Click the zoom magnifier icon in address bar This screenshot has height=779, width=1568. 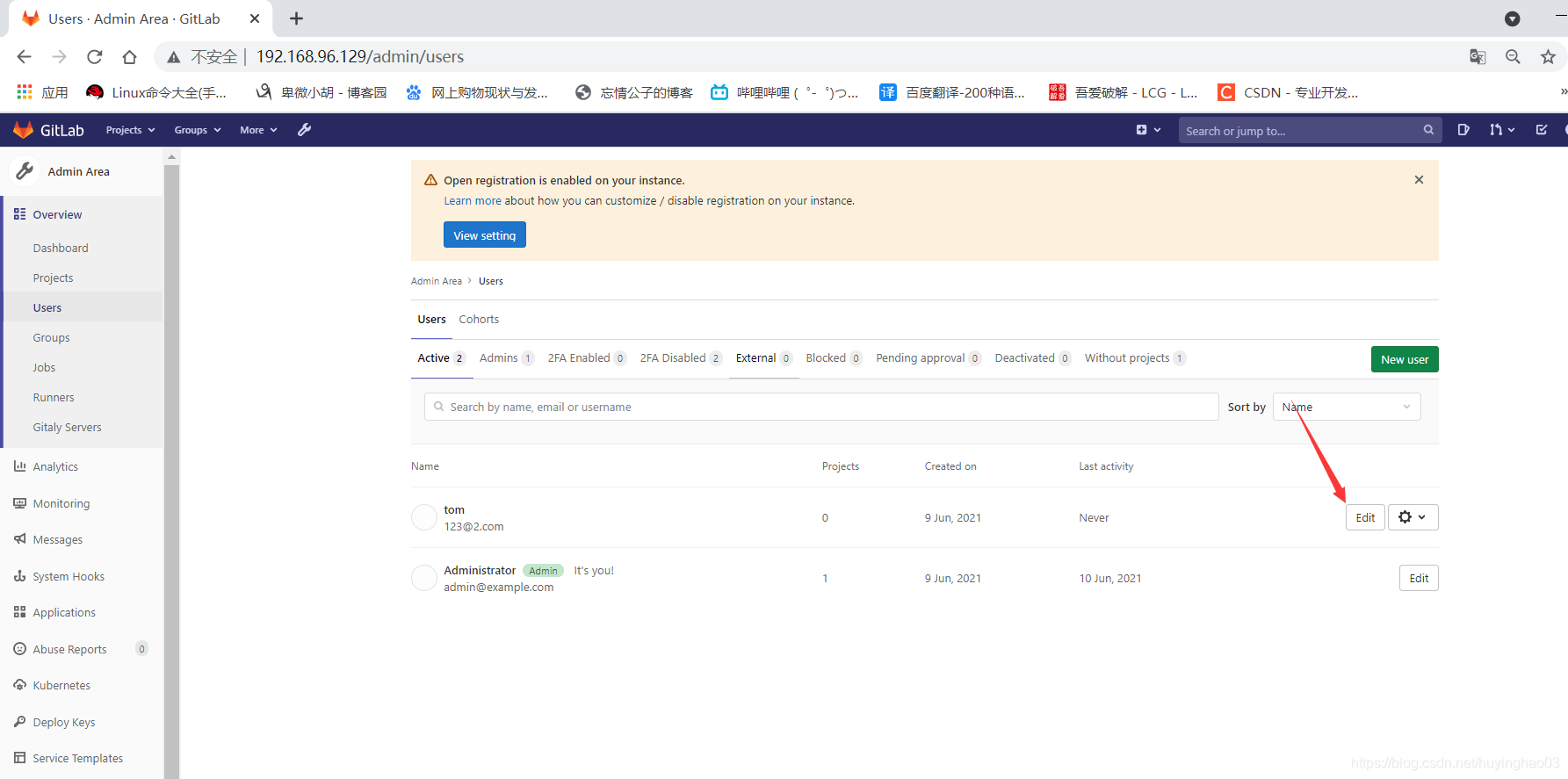coord(1513,57)
